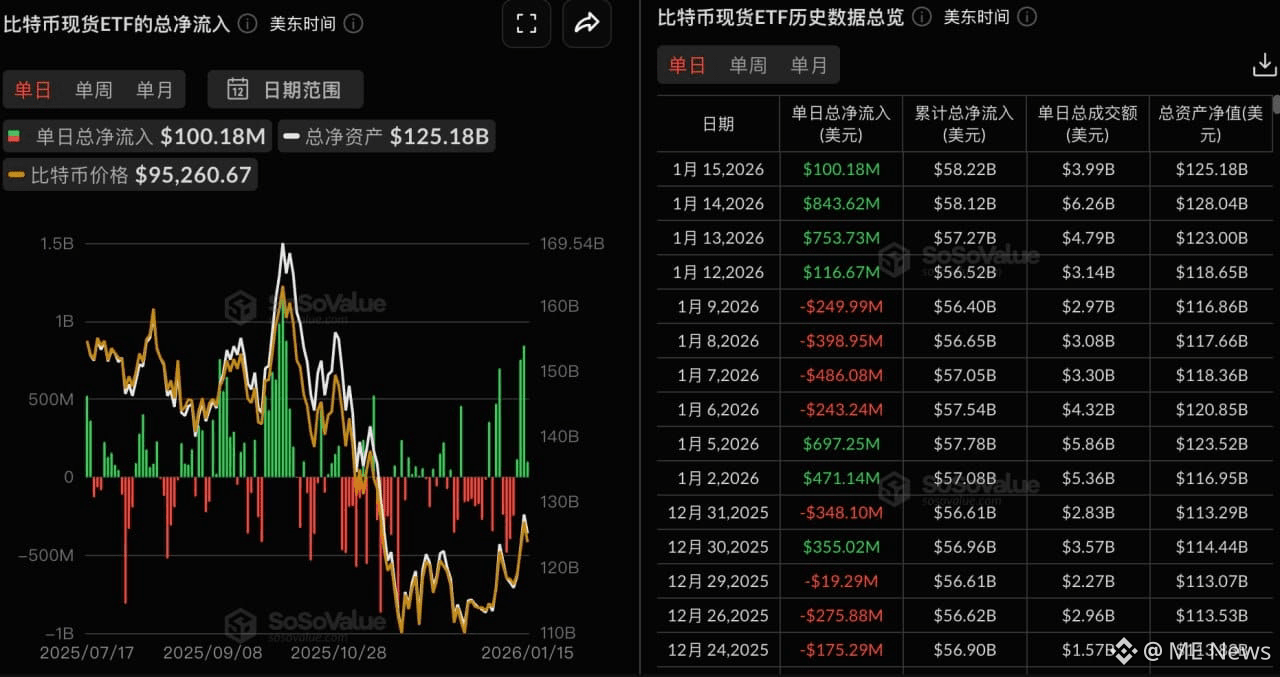Click the 单日总净流入 column header
This screenshot has height=677, width=1280.
click(x=841, y=122)
